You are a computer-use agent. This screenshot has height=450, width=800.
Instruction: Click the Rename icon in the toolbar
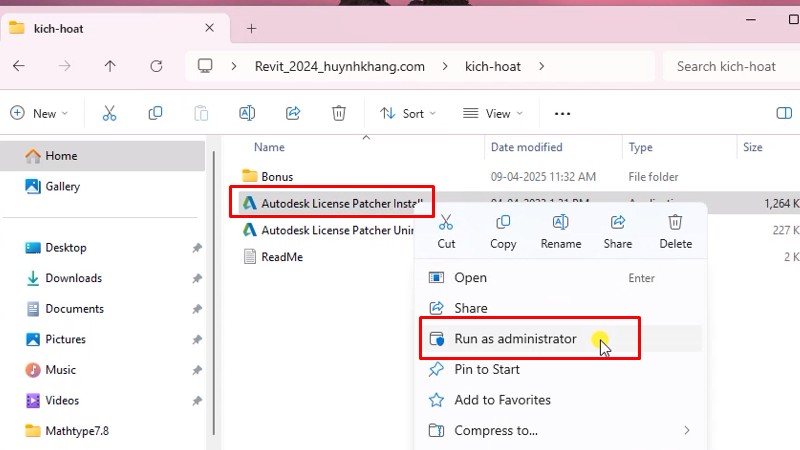coord(247,113)
